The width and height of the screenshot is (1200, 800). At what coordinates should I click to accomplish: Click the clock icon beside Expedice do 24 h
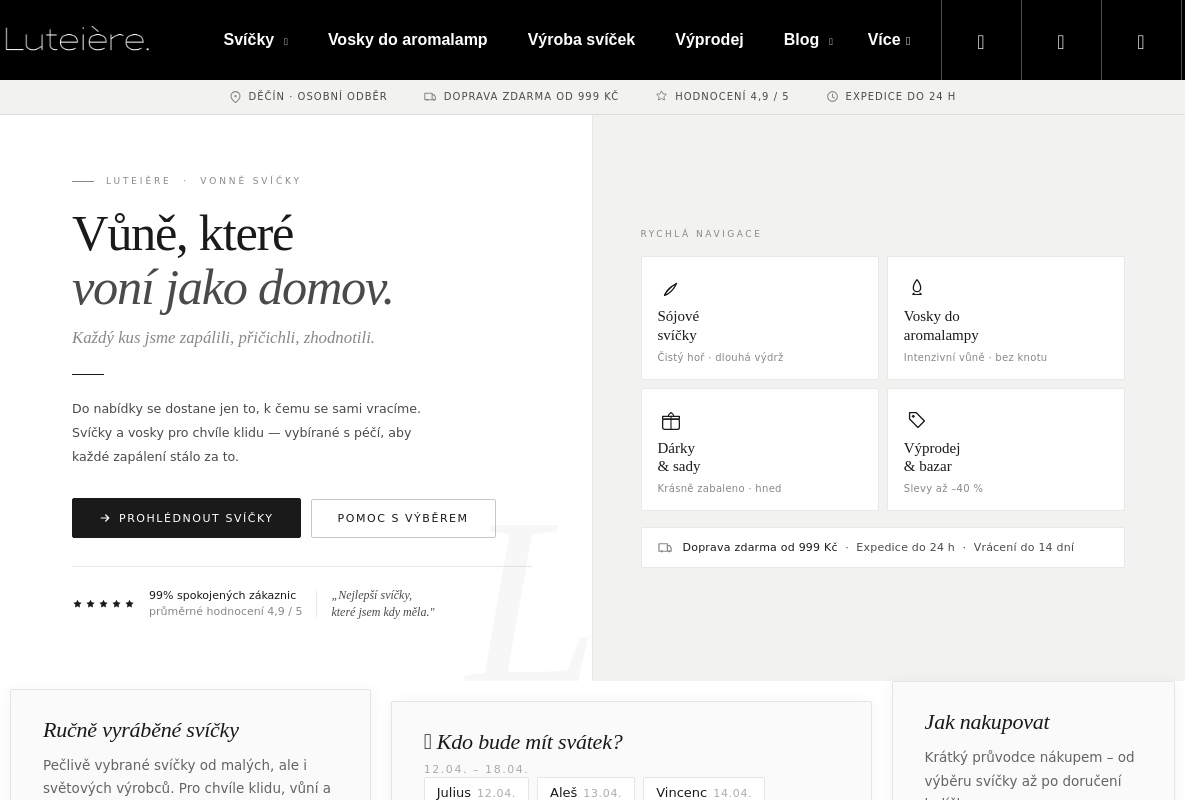[x=832, y=97]
